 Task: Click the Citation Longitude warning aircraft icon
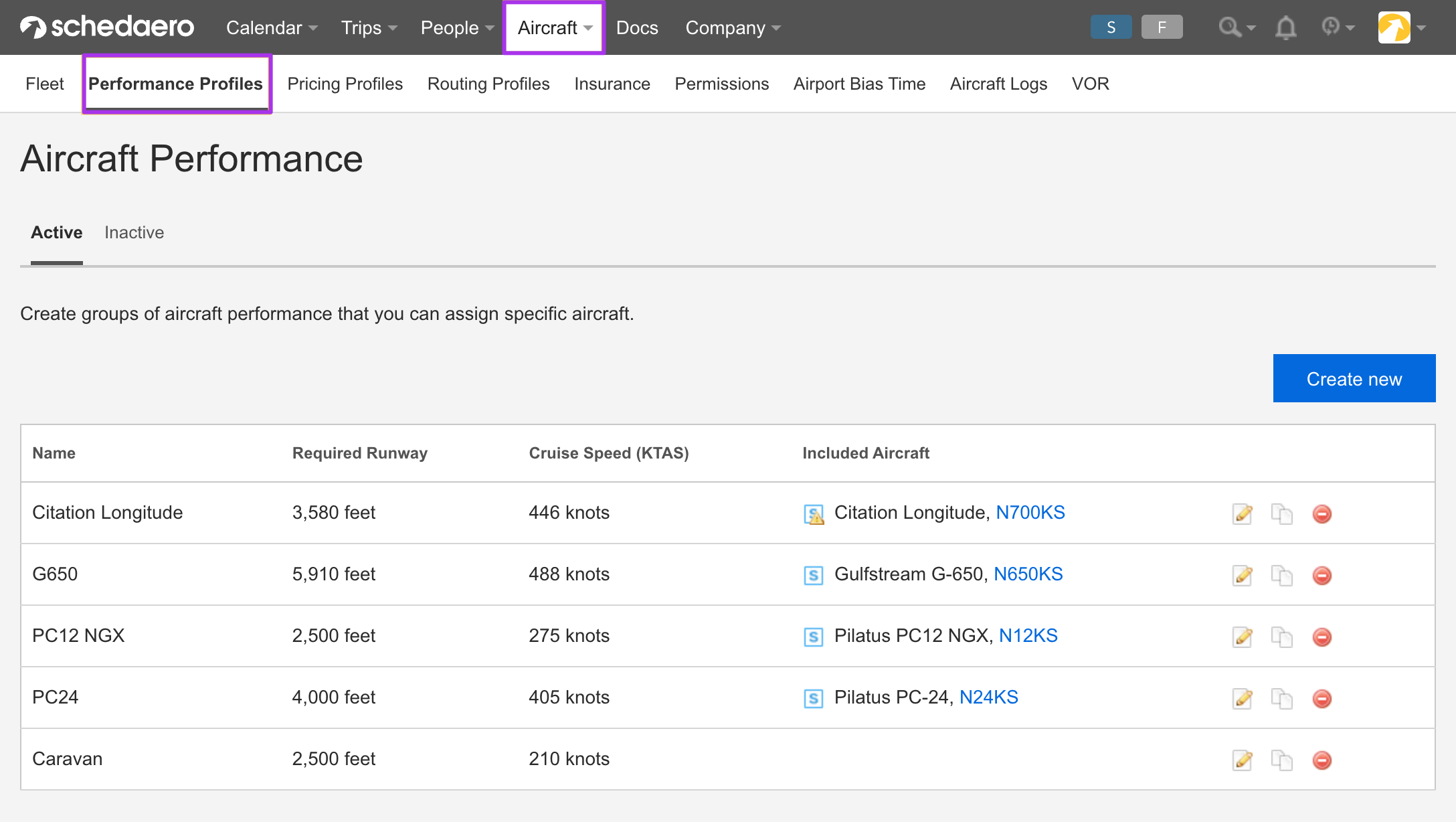pyautogui.click(x=814, y=514)
